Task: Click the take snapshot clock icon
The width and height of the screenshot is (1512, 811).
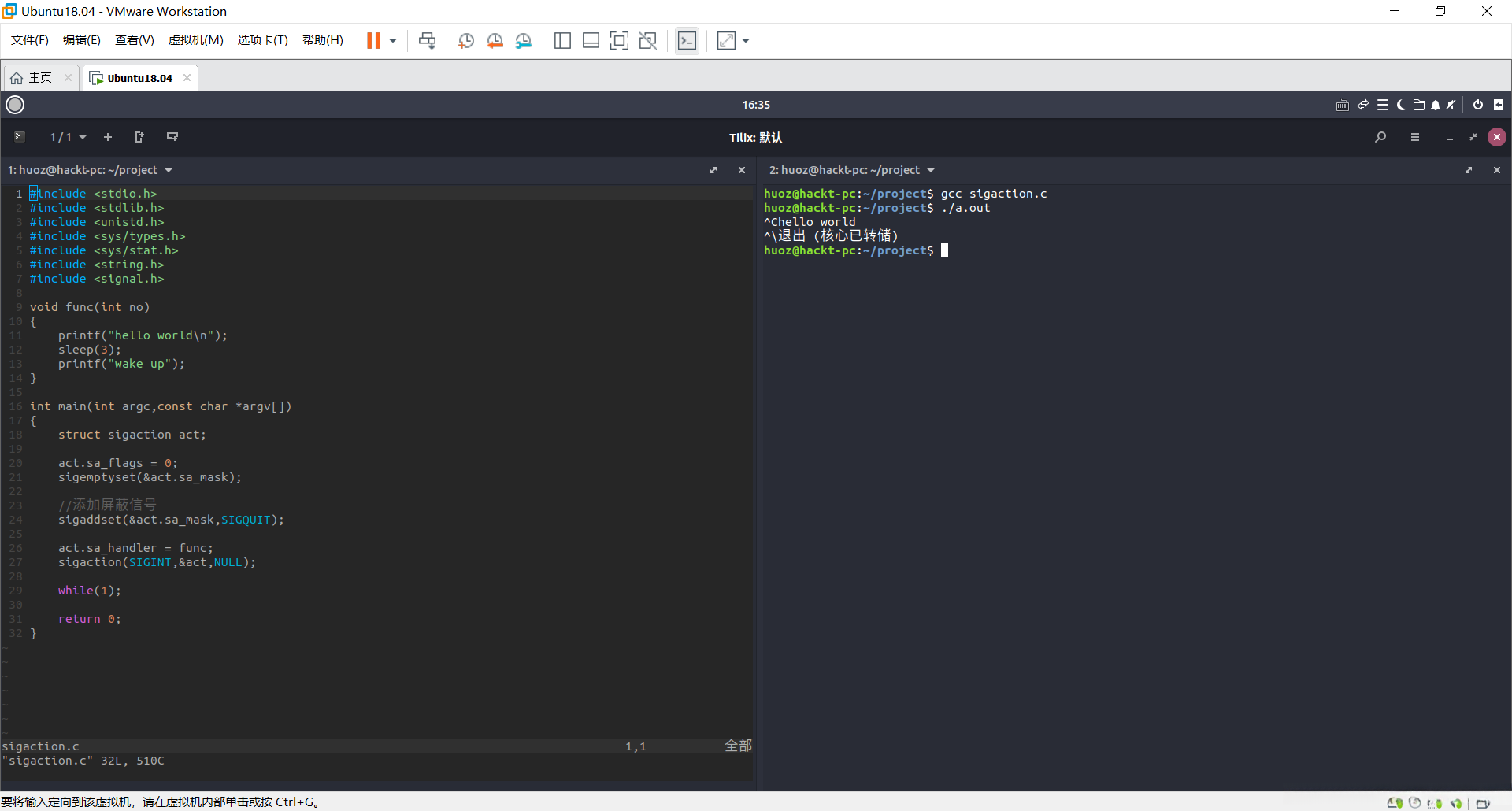Action: (x=465, y=41)
